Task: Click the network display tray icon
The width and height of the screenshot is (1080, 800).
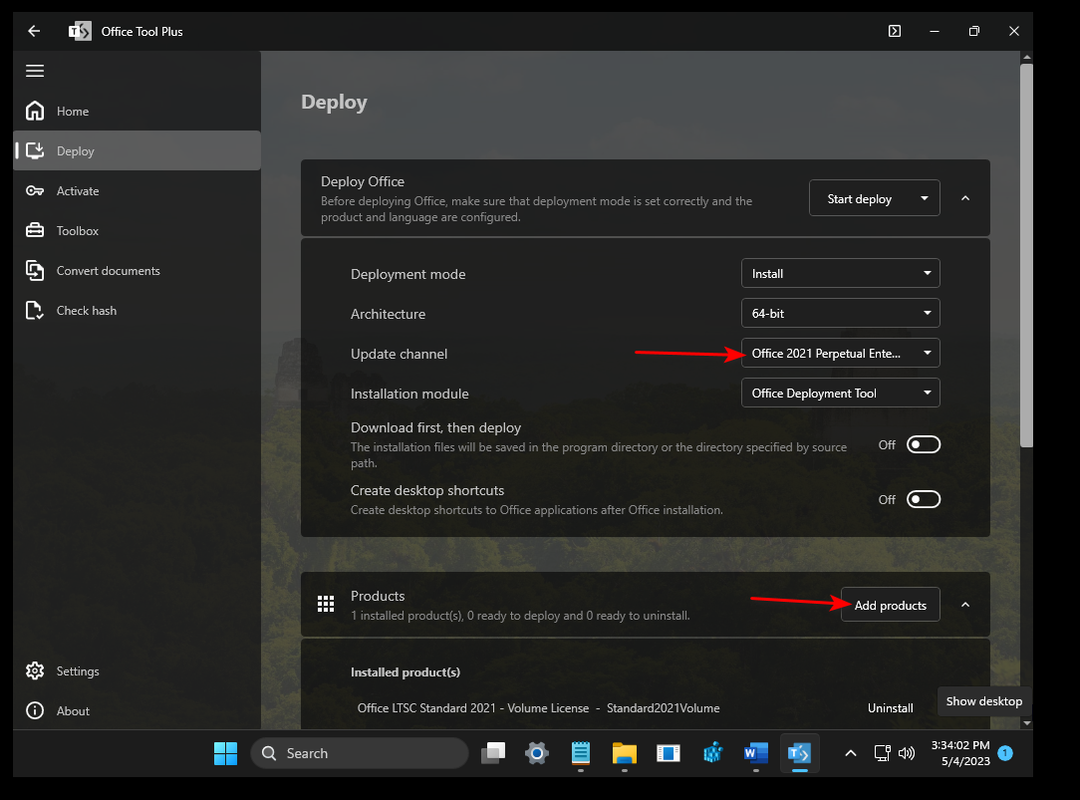Action: (882, 753)
